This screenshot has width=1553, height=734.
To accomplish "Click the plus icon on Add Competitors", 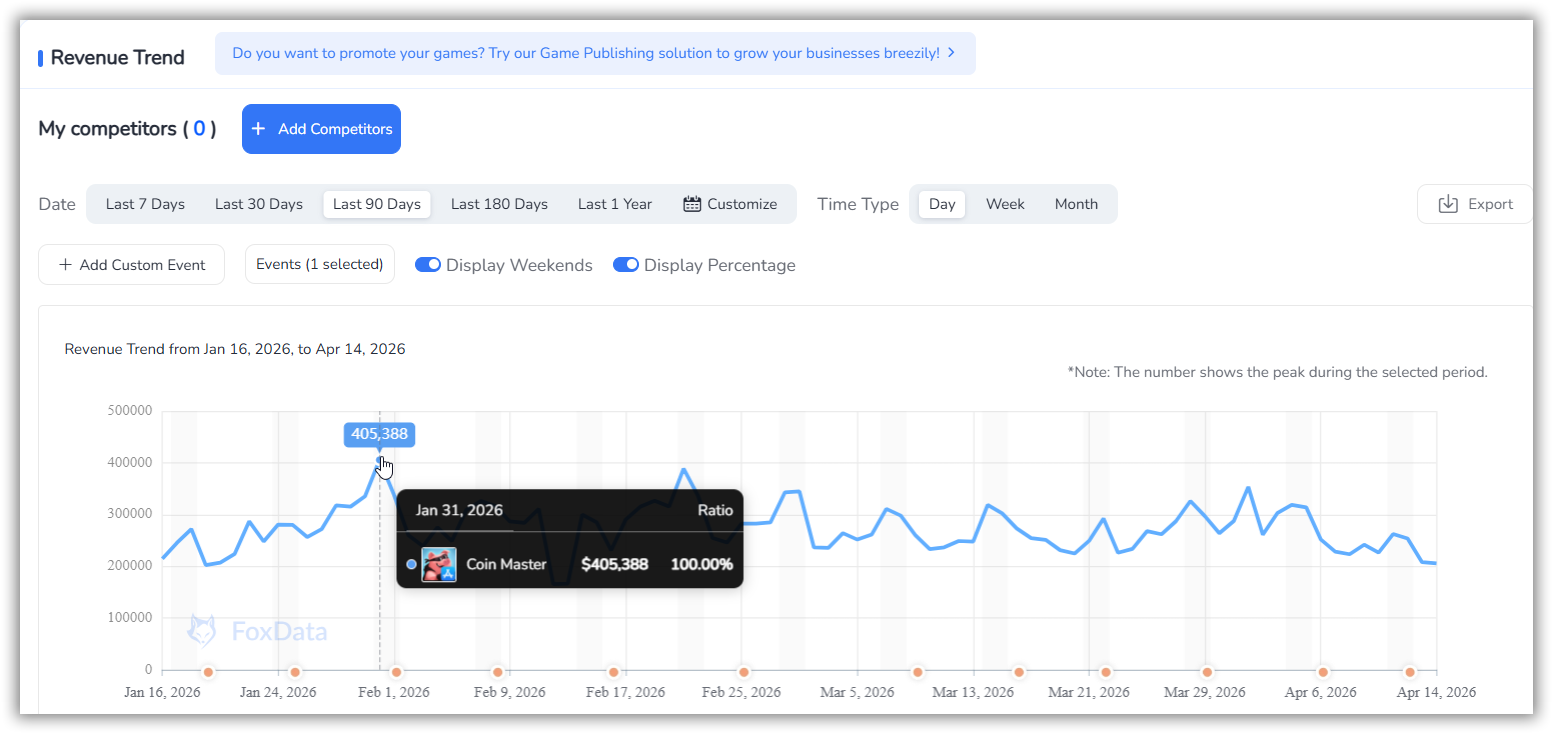I will pyautogui.click(x=259, y=128).
